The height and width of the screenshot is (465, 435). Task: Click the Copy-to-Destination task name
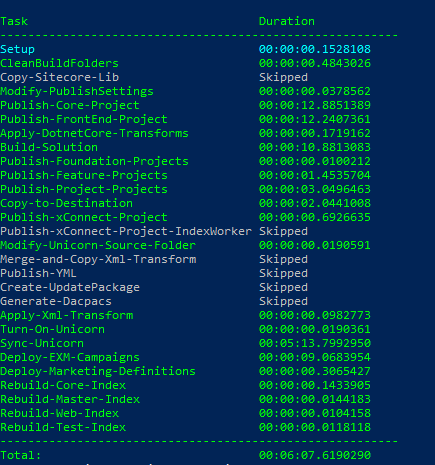coord(66,203)
